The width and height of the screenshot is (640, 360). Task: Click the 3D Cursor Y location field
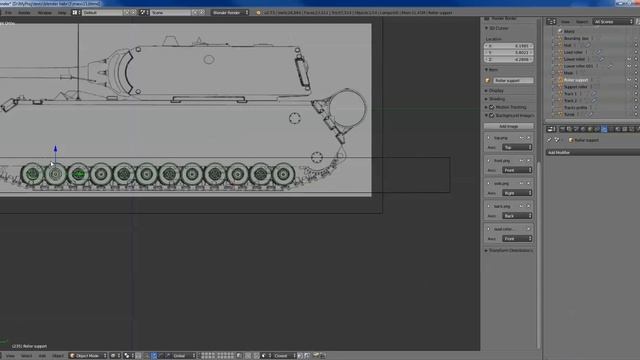pos(509,53)
